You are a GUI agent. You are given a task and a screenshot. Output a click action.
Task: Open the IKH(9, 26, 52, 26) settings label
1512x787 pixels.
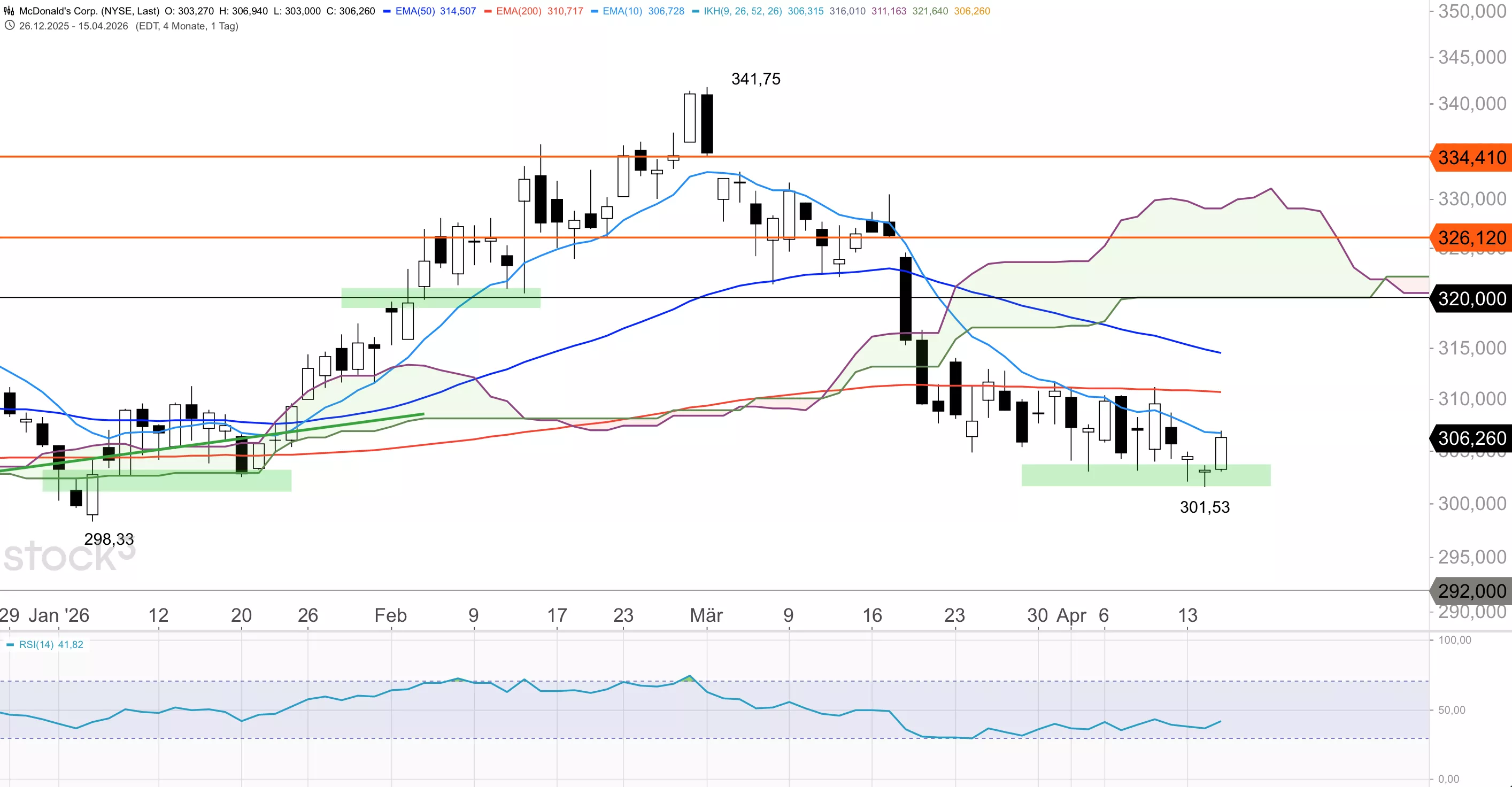pos(743,11)
